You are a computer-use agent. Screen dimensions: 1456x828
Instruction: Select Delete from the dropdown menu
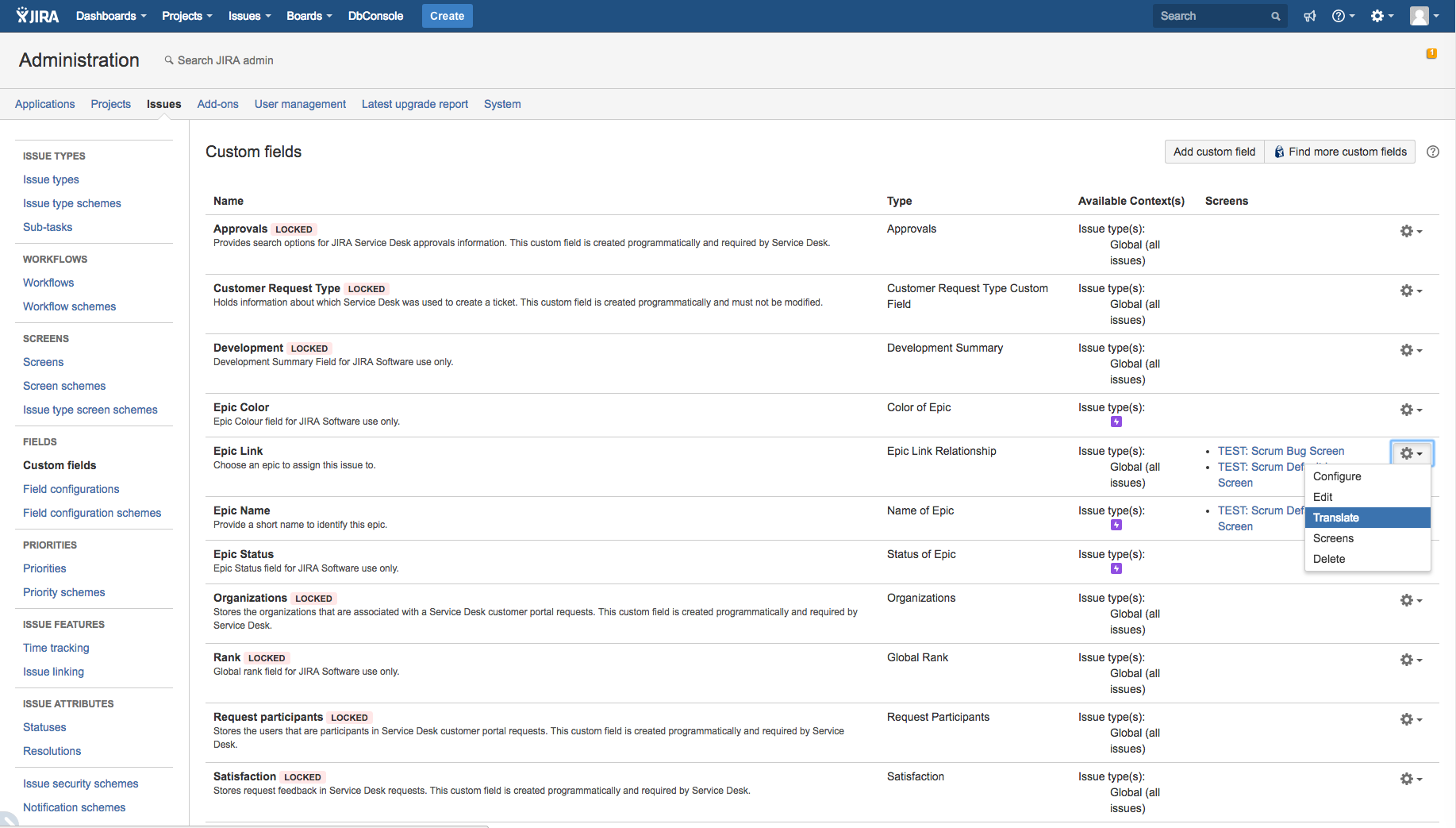1368,559
